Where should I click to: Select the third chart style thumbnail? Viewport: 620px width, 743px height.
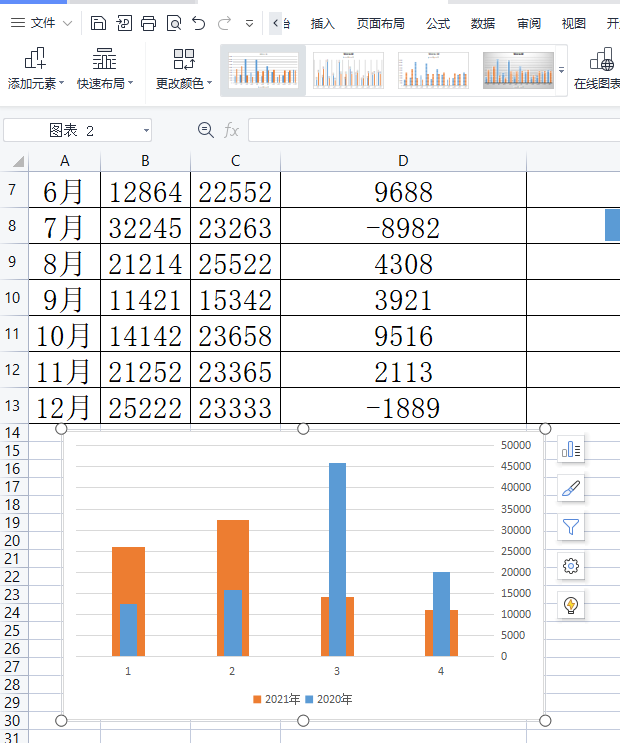tap(433, 71)
